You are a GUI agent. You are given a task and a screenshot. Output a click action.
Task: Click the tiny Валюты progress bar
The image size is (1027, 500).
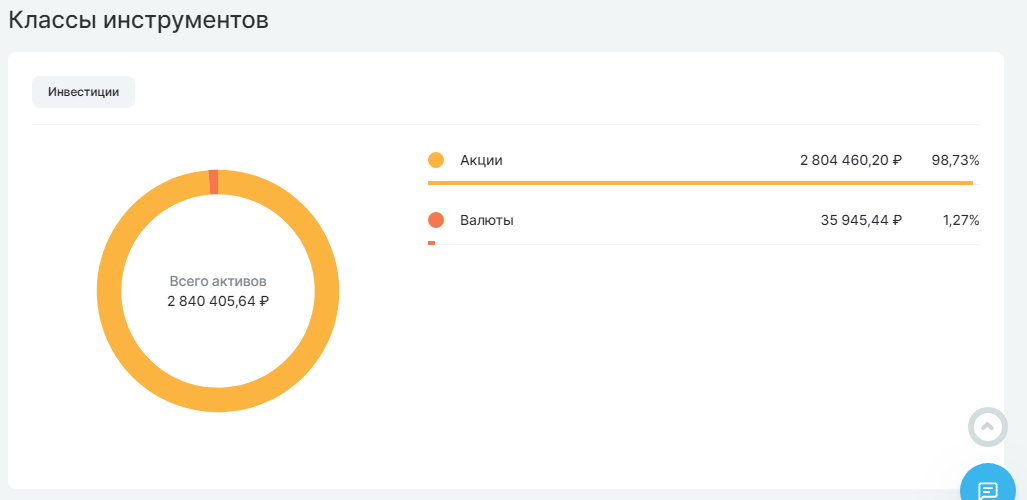tap(431, 243)
